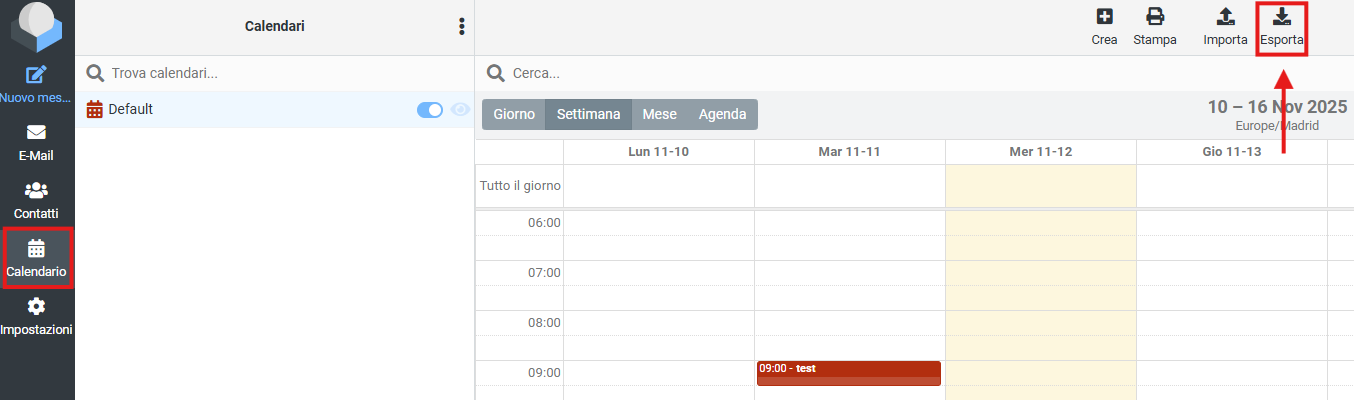The width and height of the screenshot is (1354, 400).
Task: Toggle the Default calendar switch
Action: (x=430, y=110)
